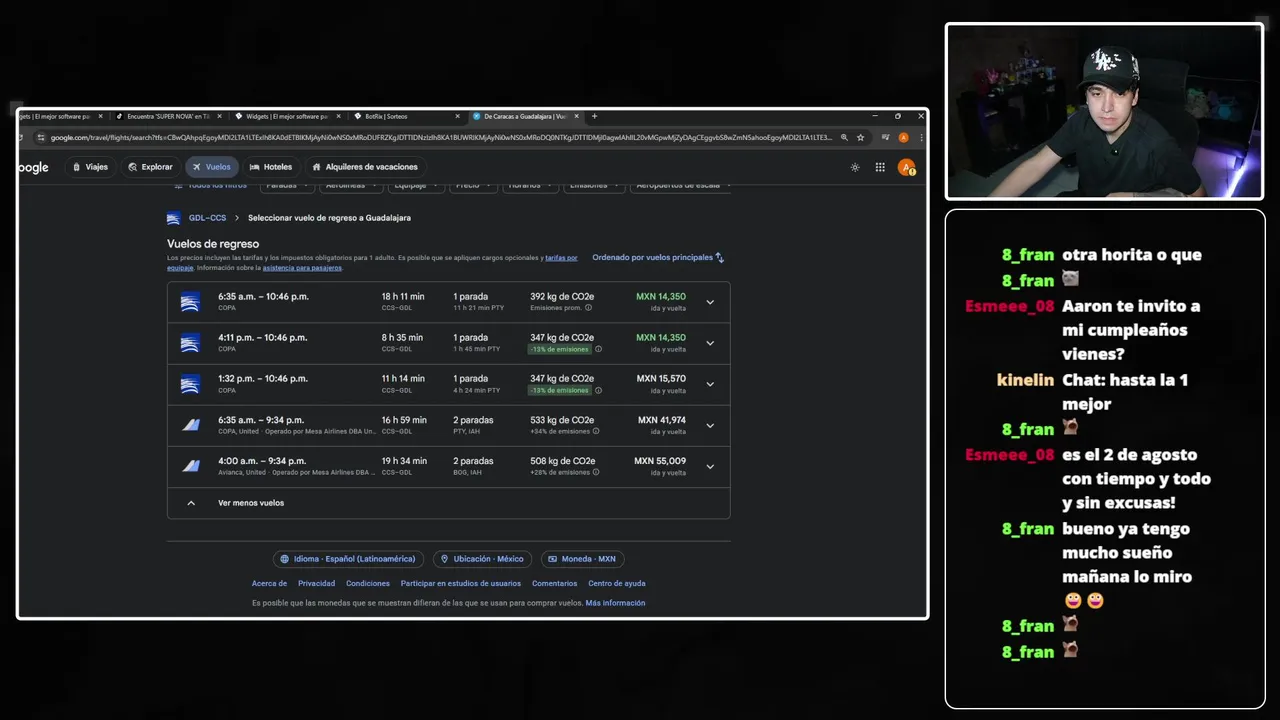Open the Privacidad footer link

[316, 583]
